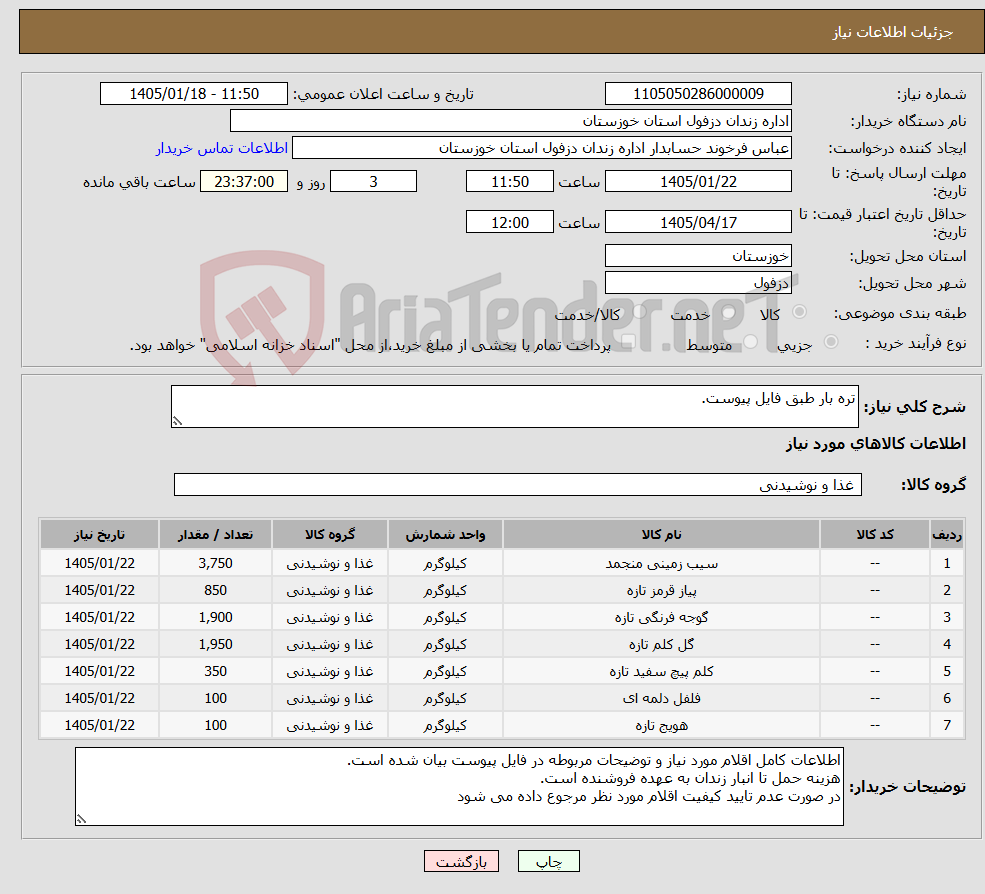Click the buyer notes text area
Viewport: 985px width, 894px height.
(x=459, y=786)
